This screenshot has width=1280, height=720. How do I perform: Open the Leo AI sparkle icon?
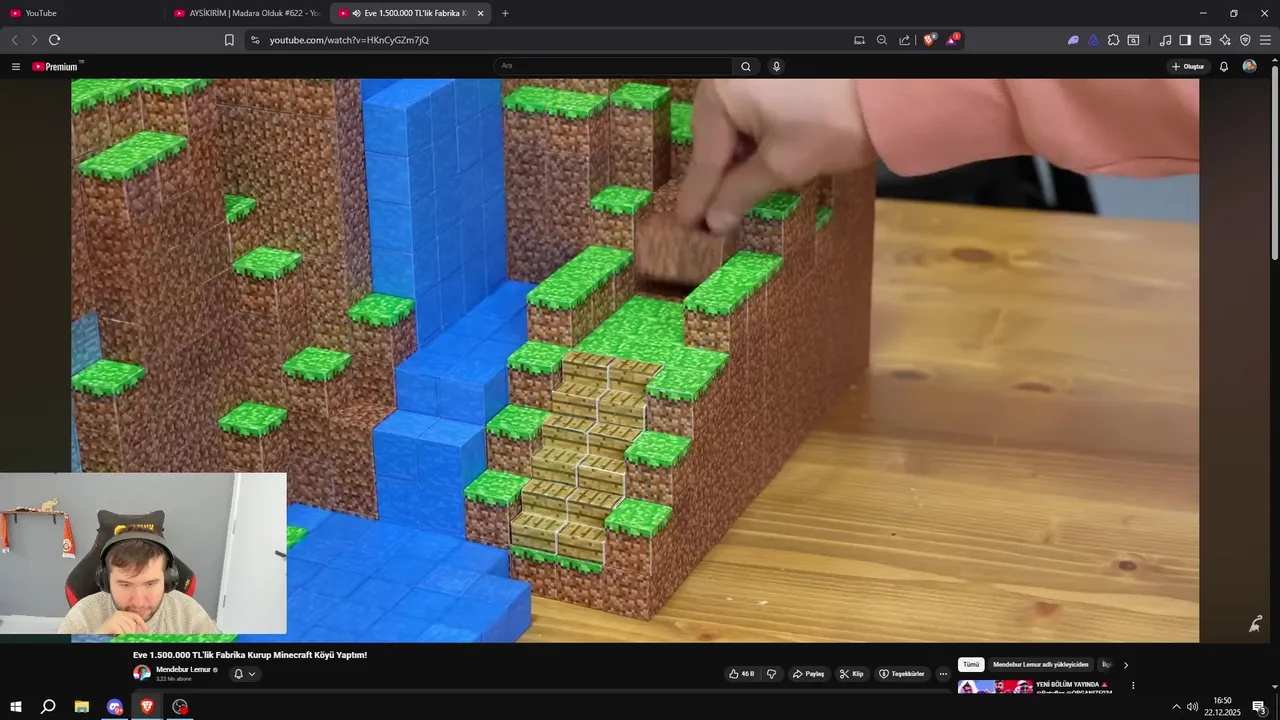1225,40
